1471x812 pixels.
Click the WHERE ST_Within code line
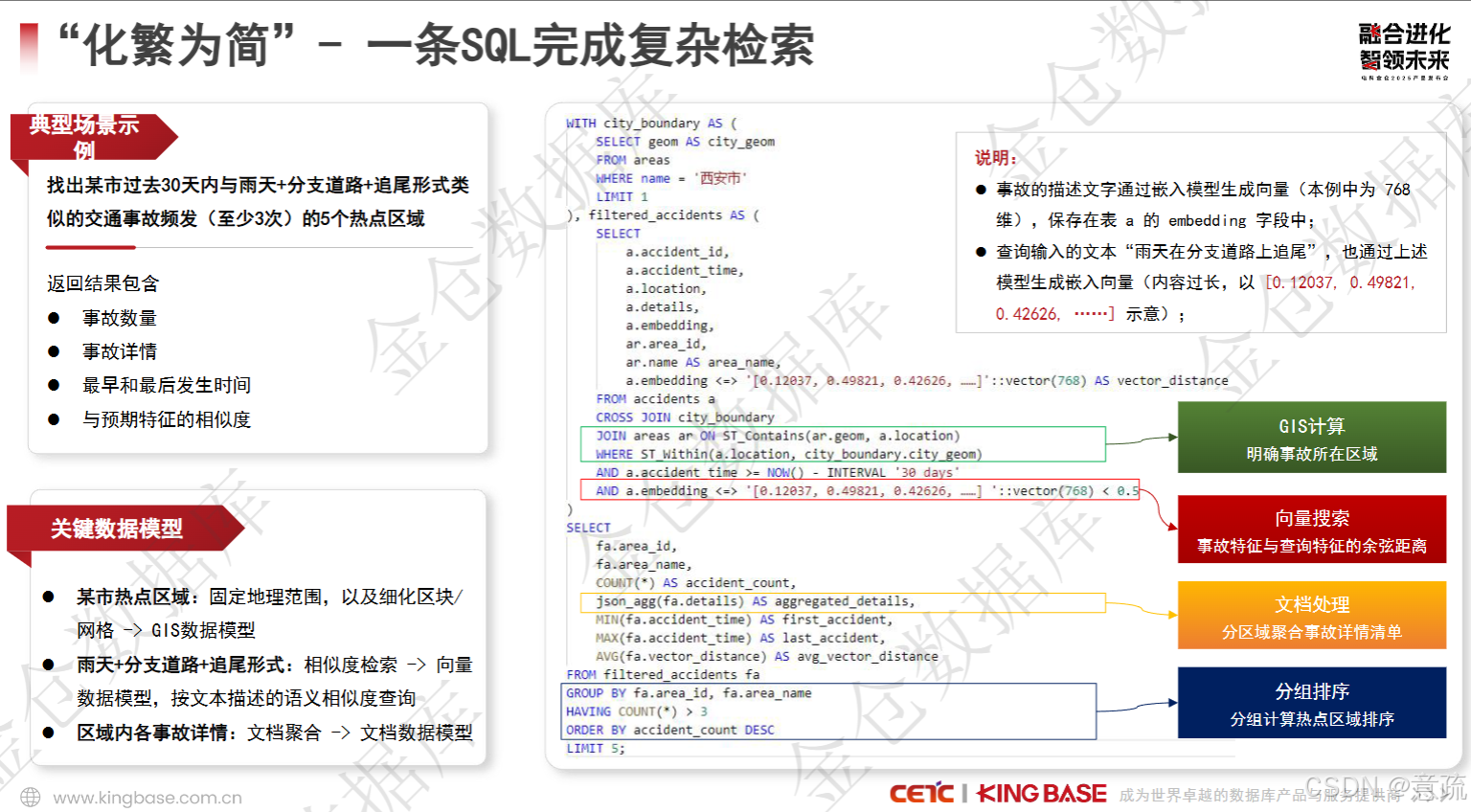coord(789,454)
